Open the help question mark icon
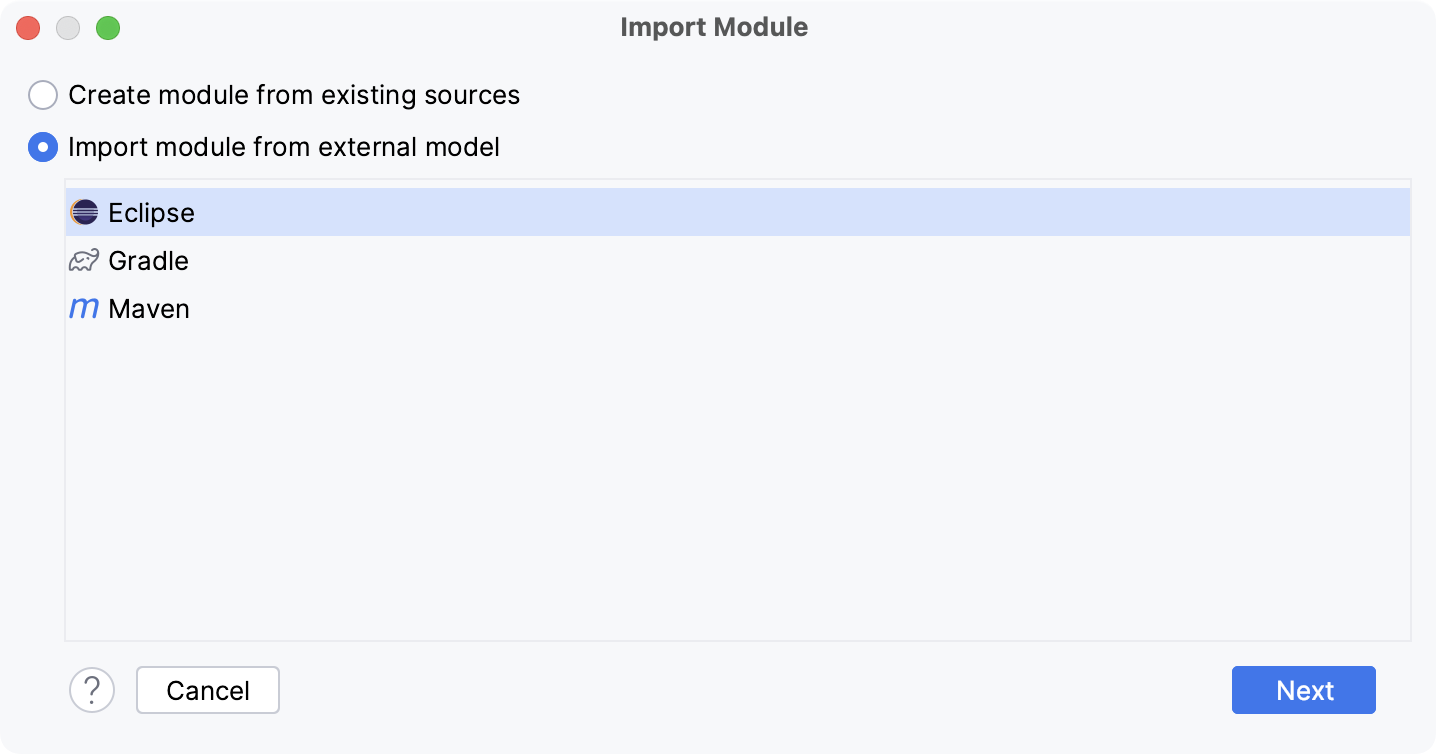Image resolution: width=1436 pixels, height=754 pixels. [x=92, y=690]
